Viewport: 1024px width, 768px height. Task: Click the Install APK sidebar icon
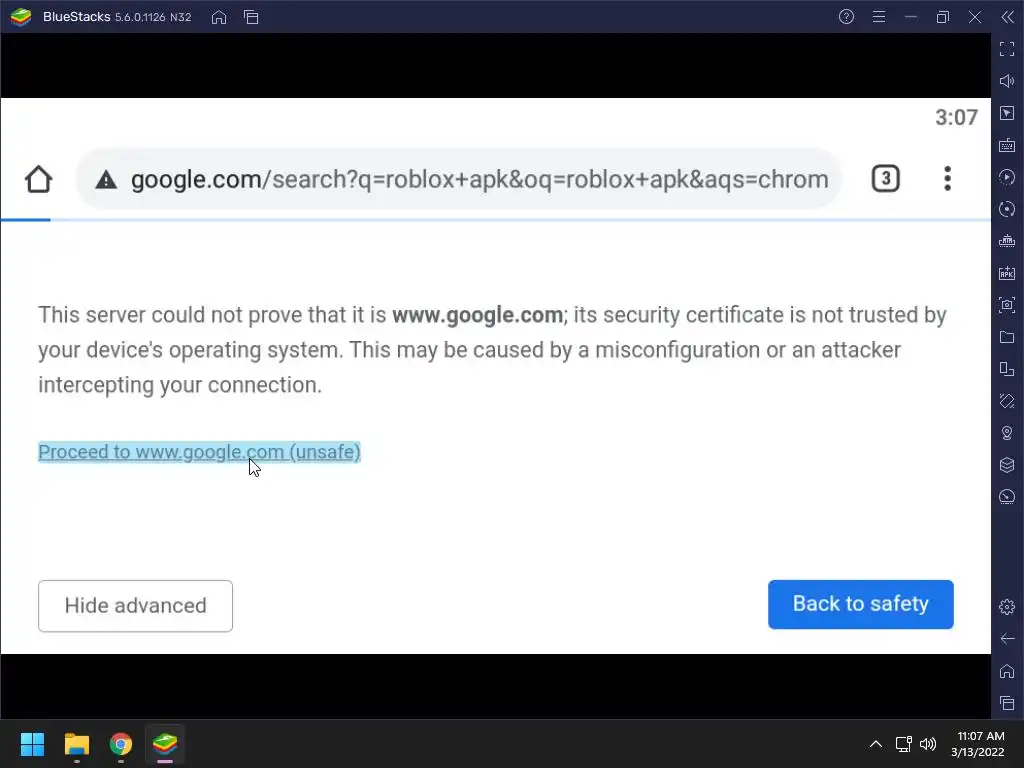(1006, 273)
